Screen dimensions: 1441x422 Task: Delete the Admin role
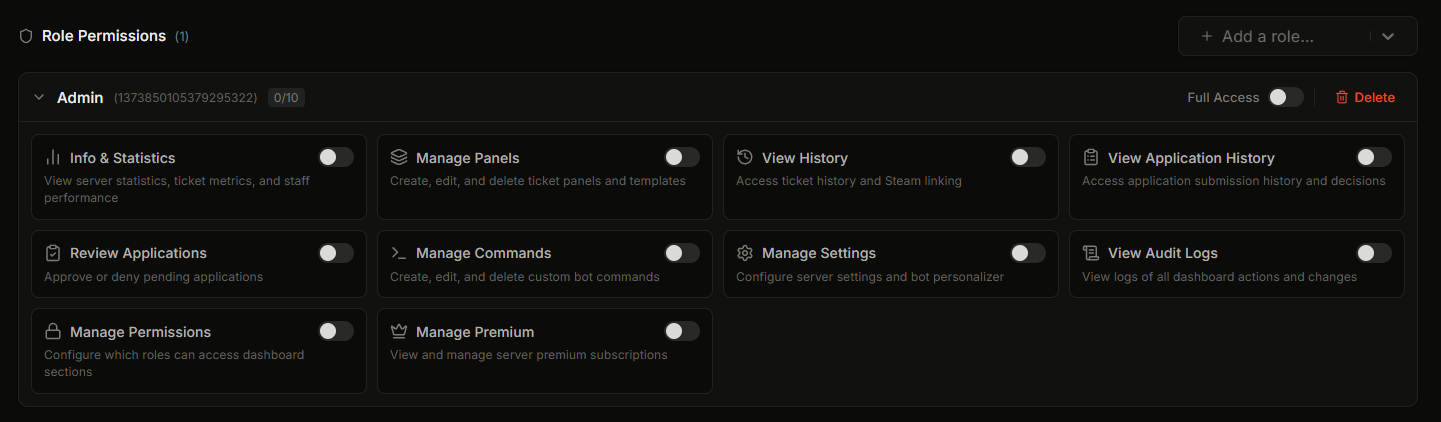pos(1365,97)
